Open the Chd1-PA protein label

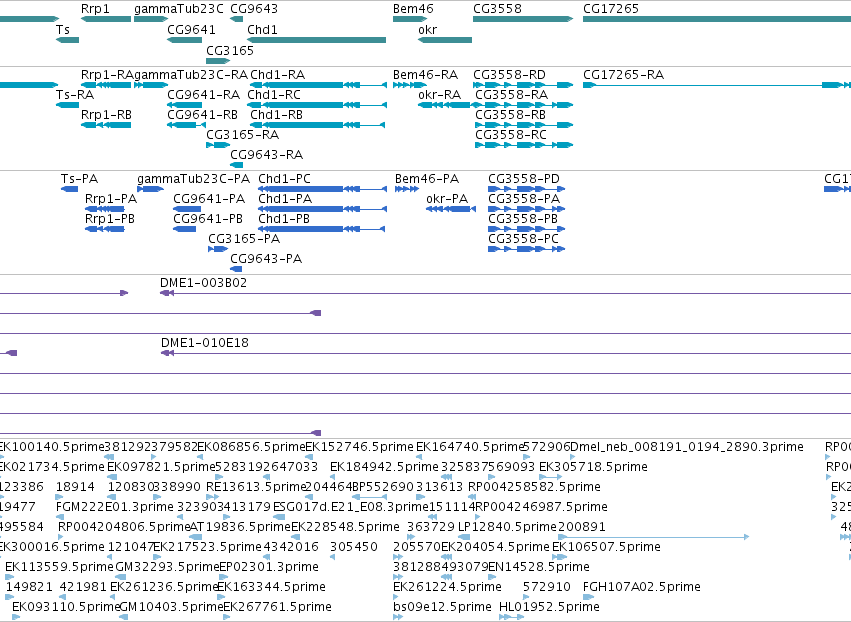285,199
